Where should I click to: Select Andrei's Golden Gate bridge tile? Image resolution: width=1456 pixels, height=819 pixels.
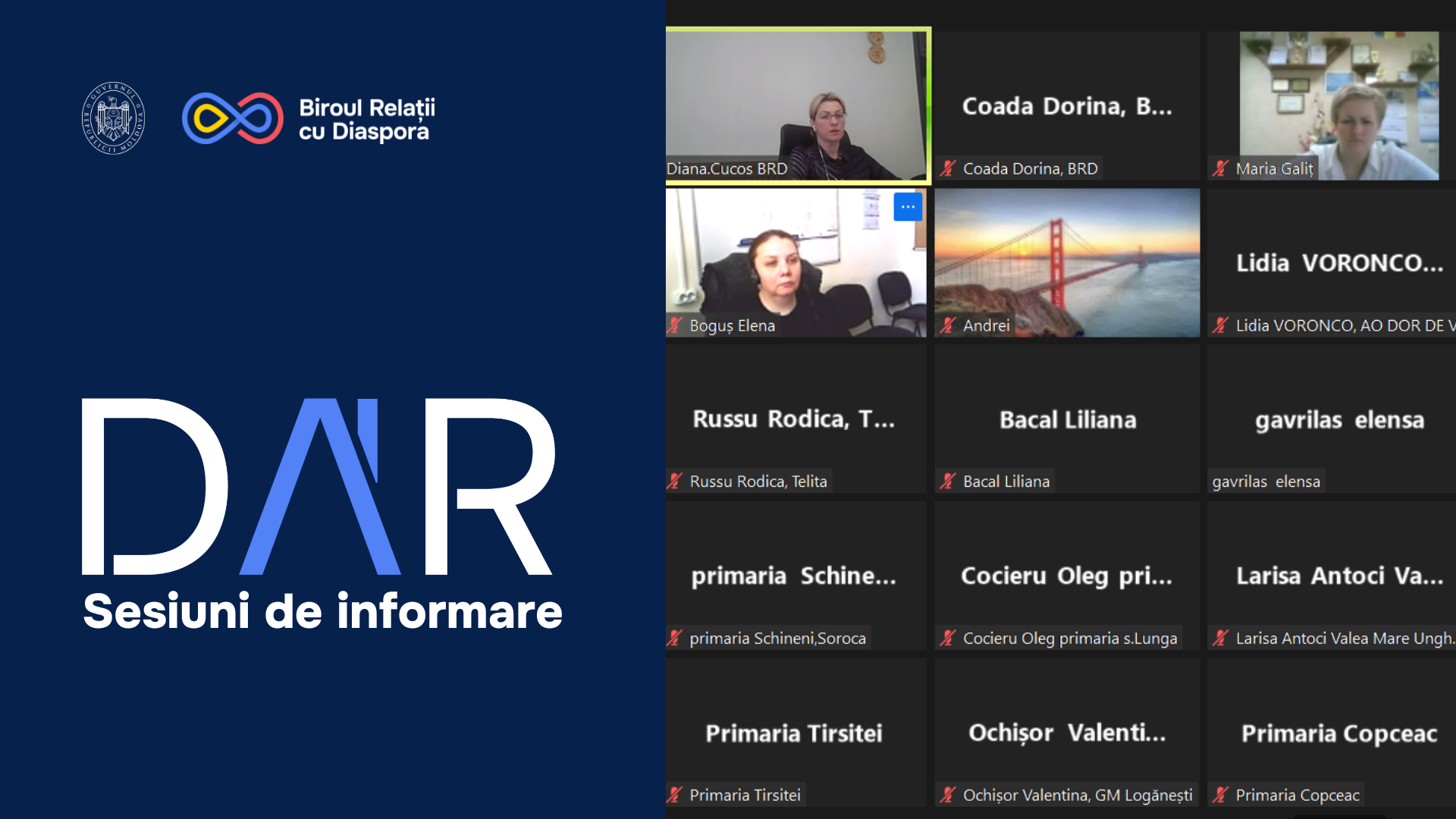(x=1067, y=262)
